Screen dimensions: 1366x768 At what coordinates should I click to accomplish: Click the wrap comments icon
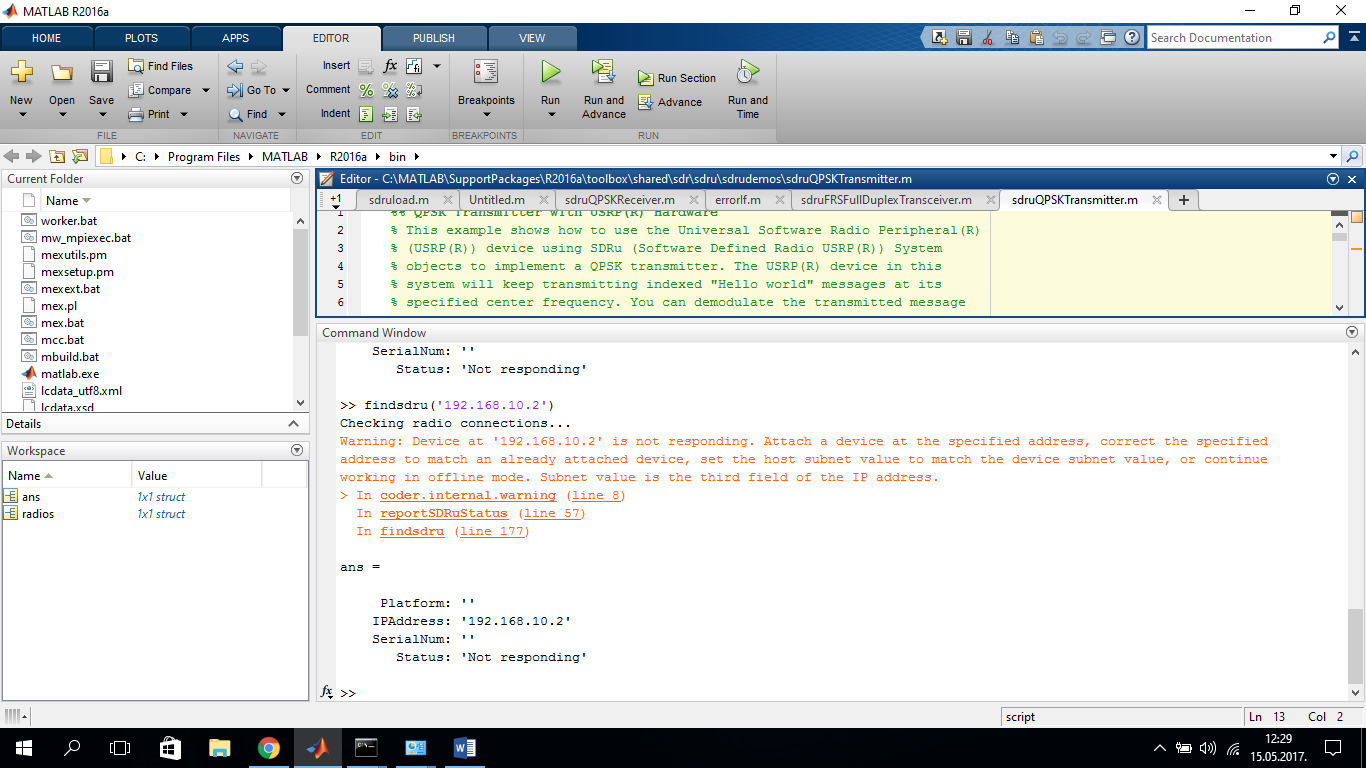tap(413, 90)
